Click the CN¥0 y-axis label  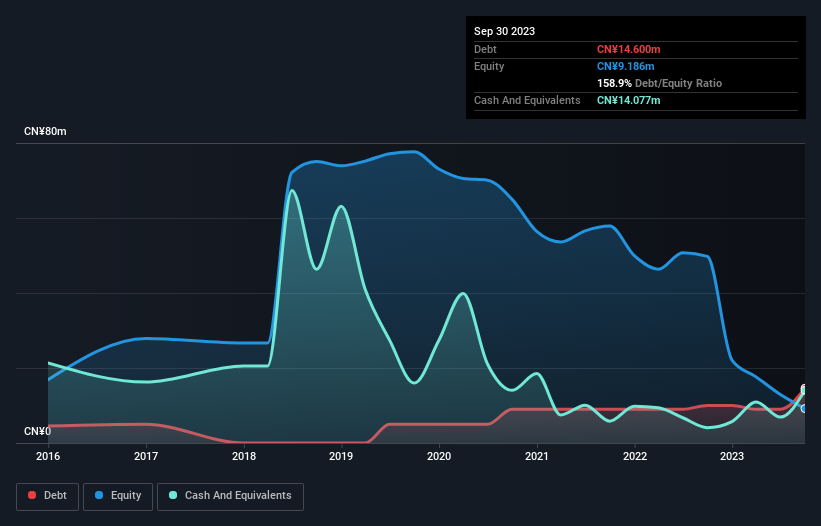38,431
